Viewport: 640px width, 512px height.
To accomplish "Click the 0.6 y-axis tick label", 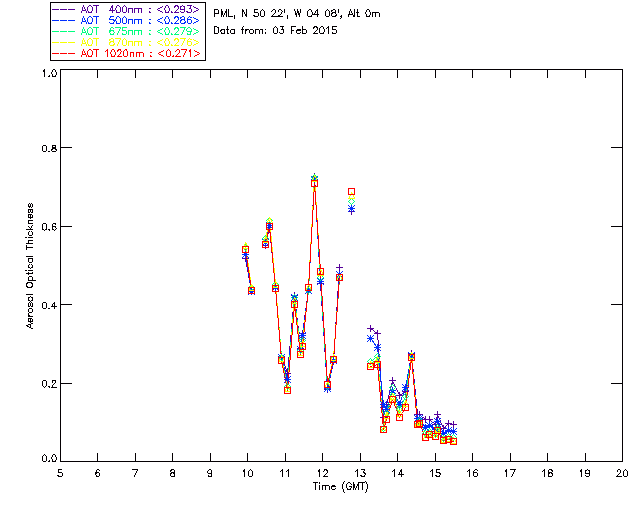I will click(x=49, y=227).
